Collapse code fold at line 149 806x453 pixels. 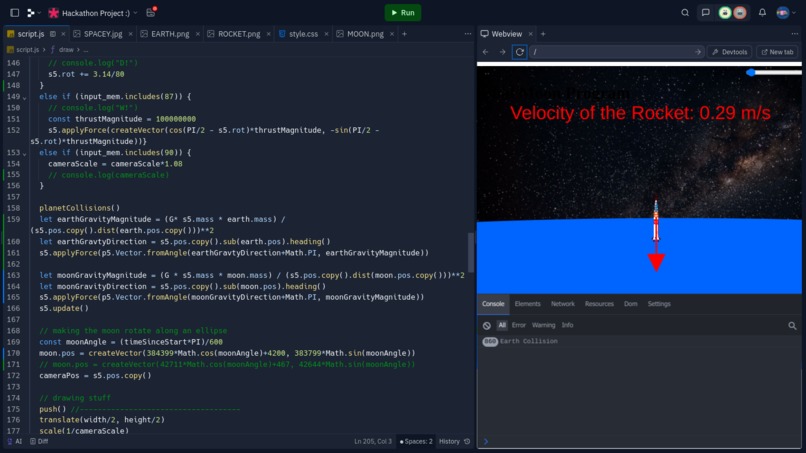[x=24, y=97]
